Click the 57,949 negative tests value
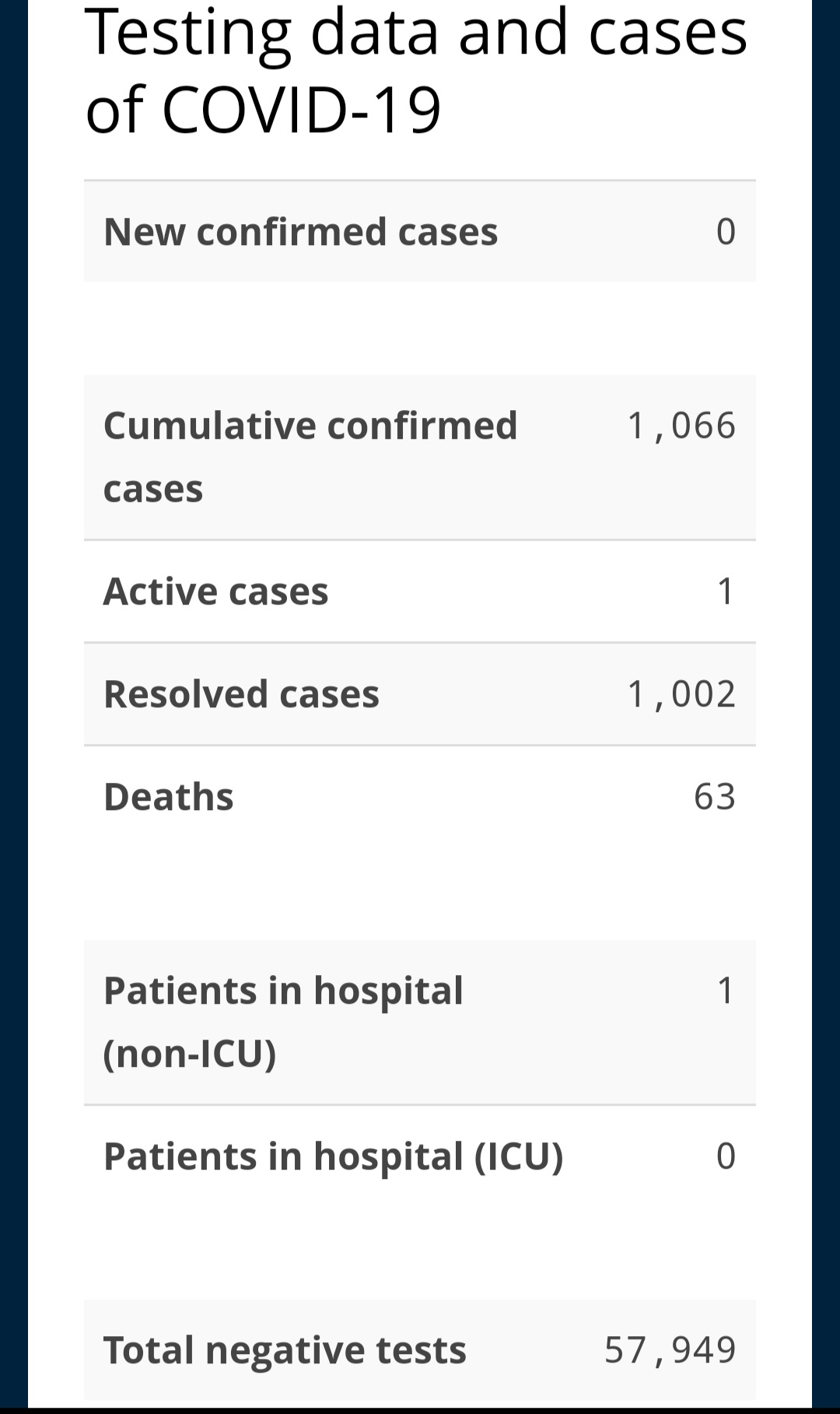 click(x=670, y=1350)
